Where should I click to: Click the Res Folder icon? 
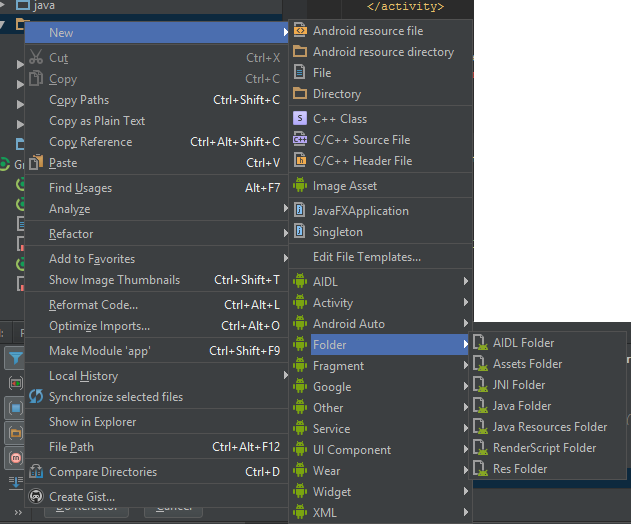coord(480,468)
